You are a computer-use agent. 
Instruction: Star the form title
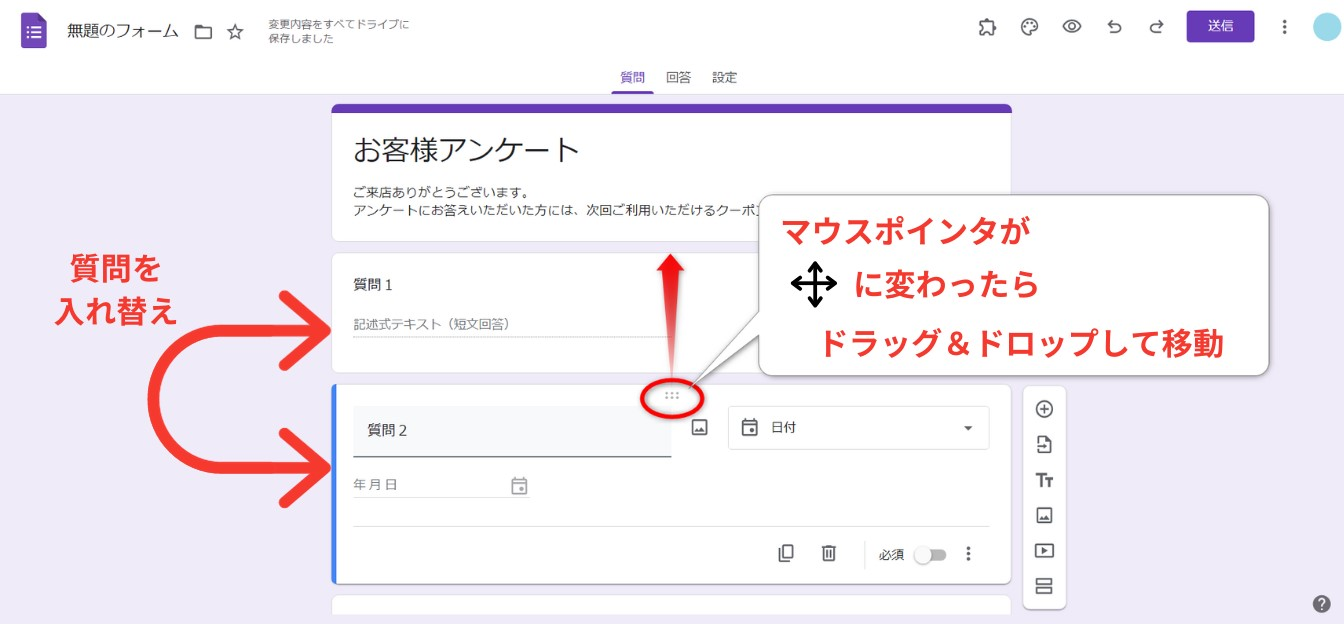tap(235, 32)
